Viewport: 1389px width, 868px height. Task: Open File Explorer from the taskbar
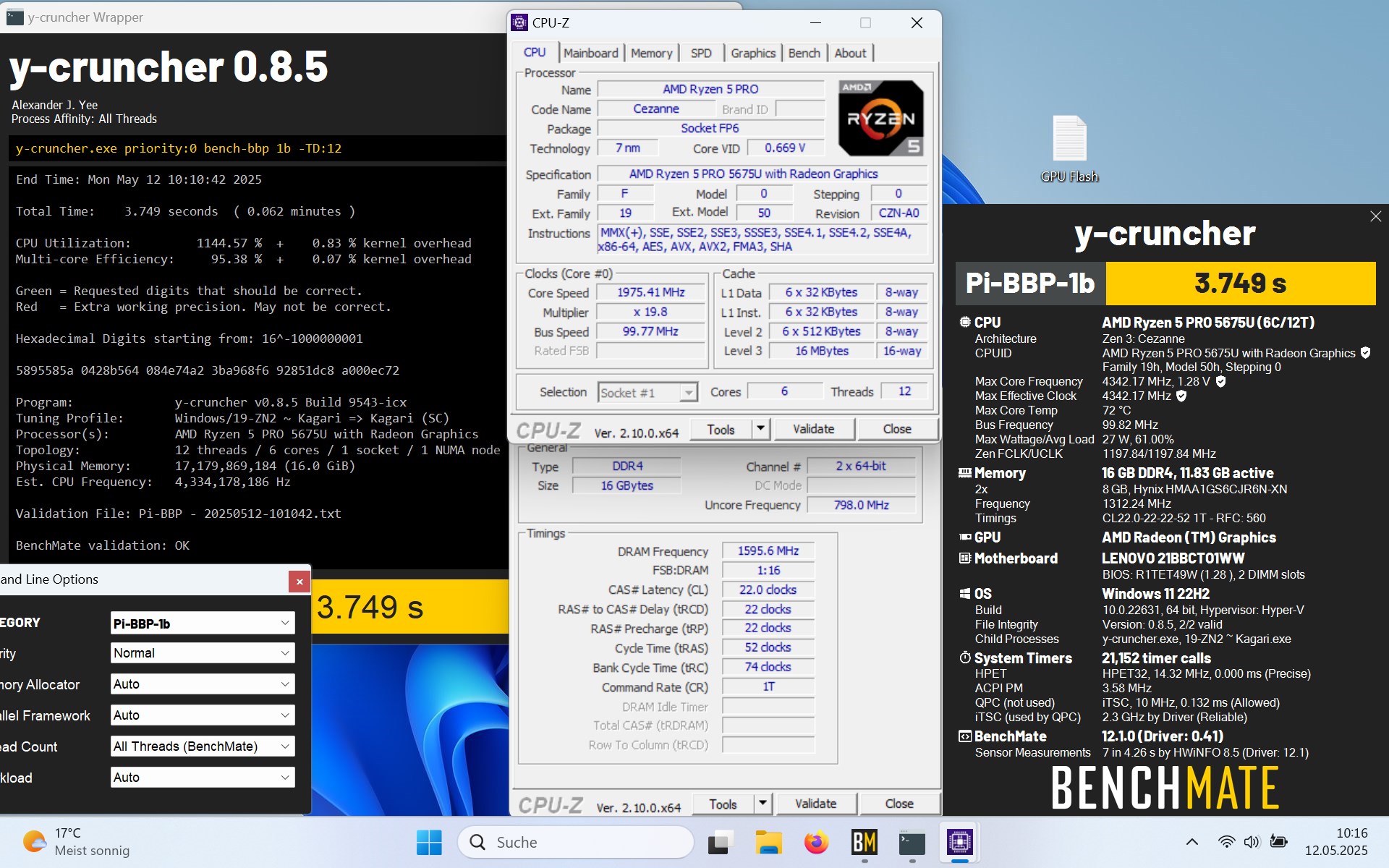tap(768, 842)
